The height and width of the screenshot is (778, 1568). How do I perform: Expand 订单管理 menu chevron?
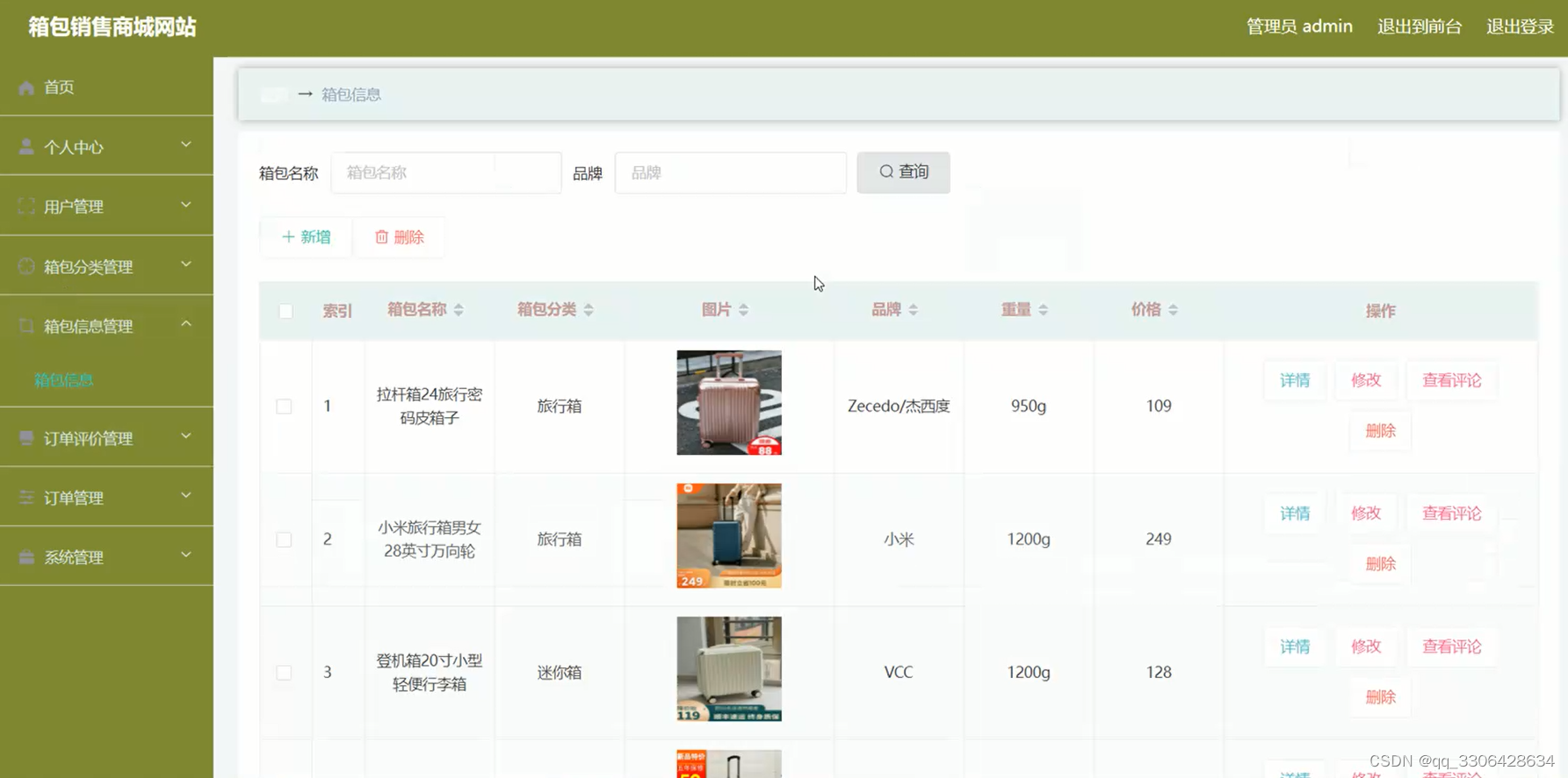[186, 495]
